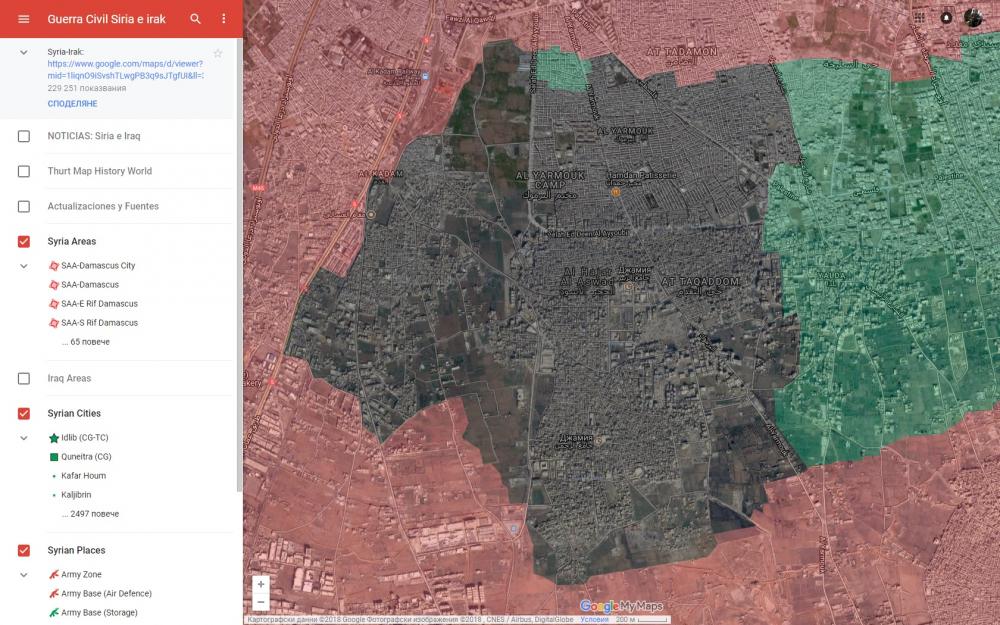Screen dimensions: 1000x625
Task: Click the СПОДЕЛЯНЕ share link
Action: point(72,104)
